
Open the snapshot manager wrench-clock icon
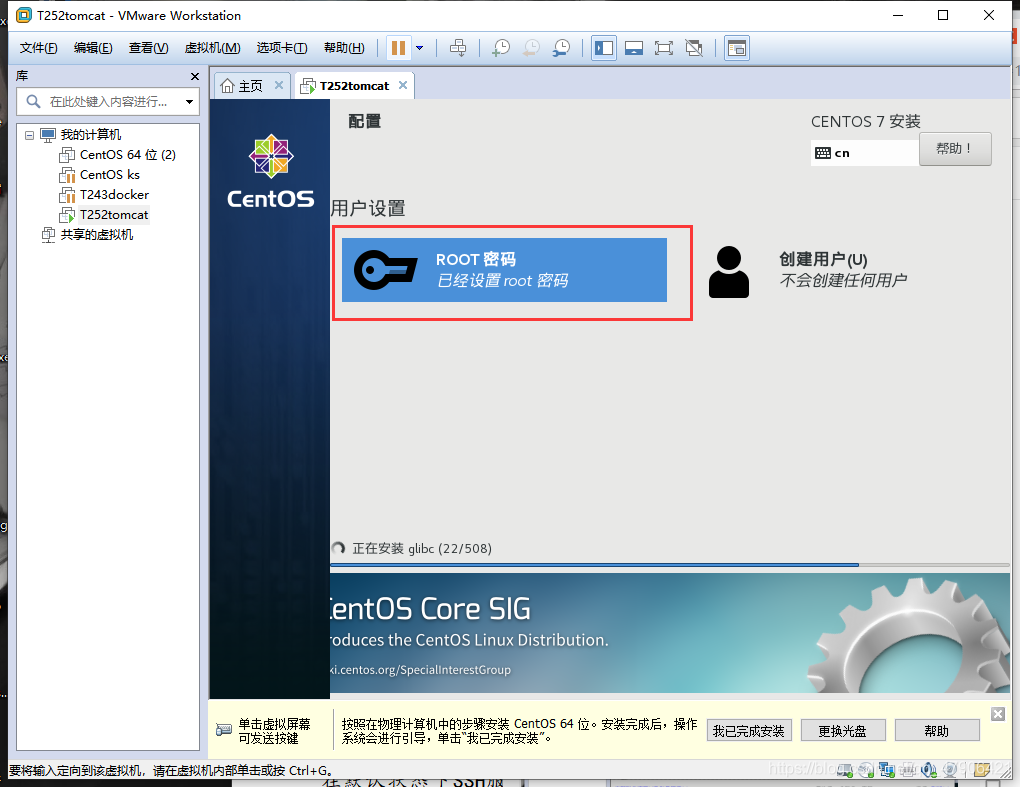[561, 47]
